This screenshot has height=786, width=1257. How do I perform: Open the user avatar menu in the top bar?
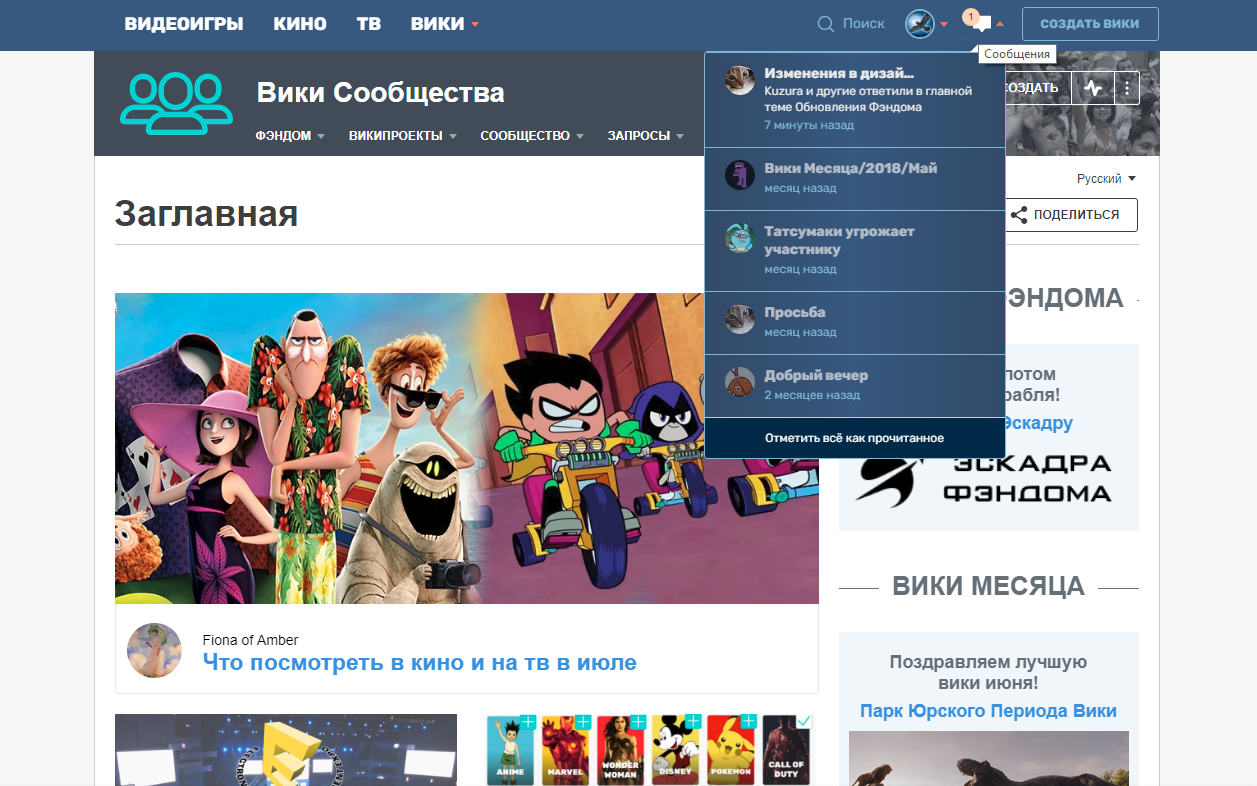pyautogui.click(x=919, y=24)
